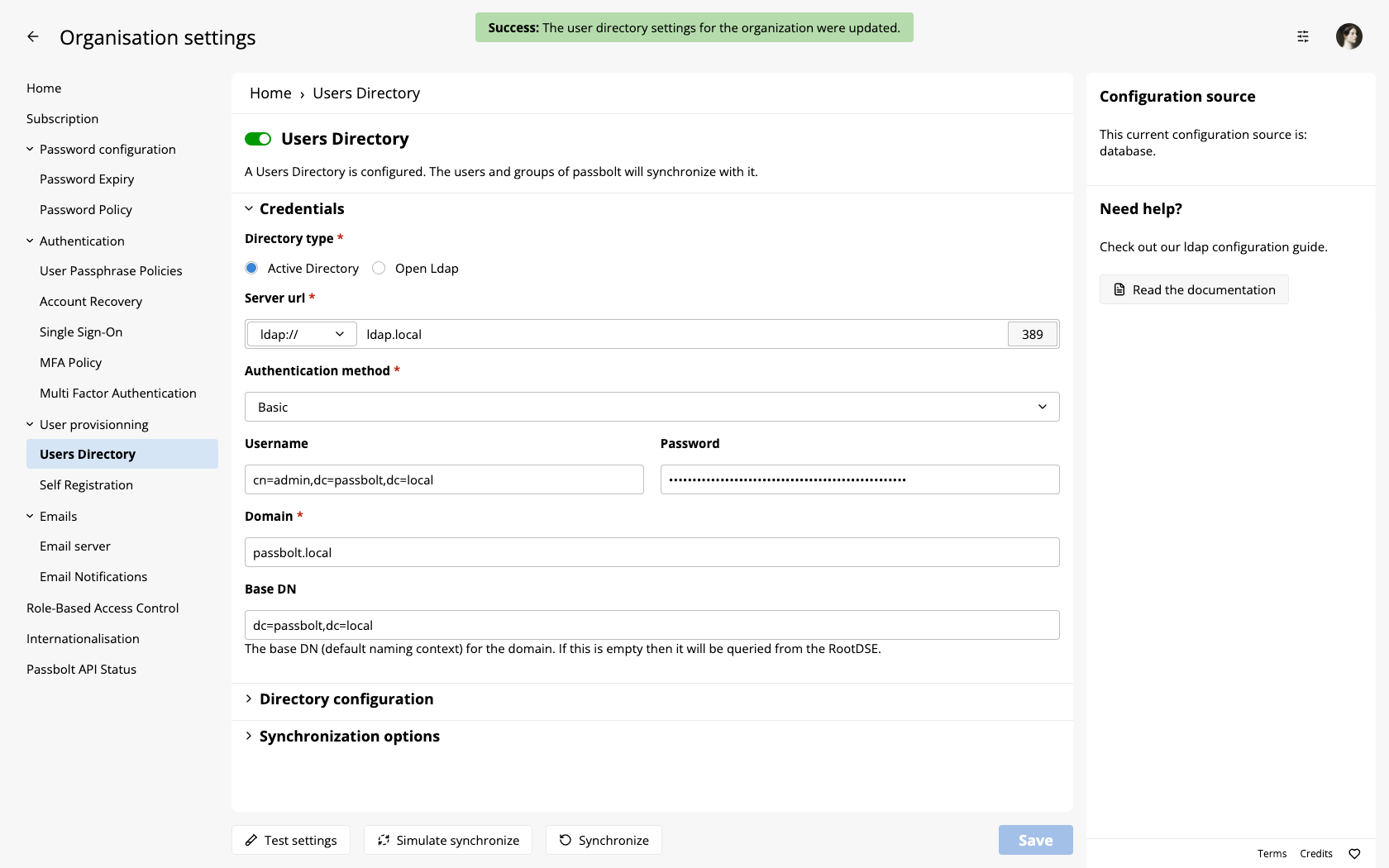Open Multi Factor Authentication settings
1389x868 pixels.
point(118,393)
